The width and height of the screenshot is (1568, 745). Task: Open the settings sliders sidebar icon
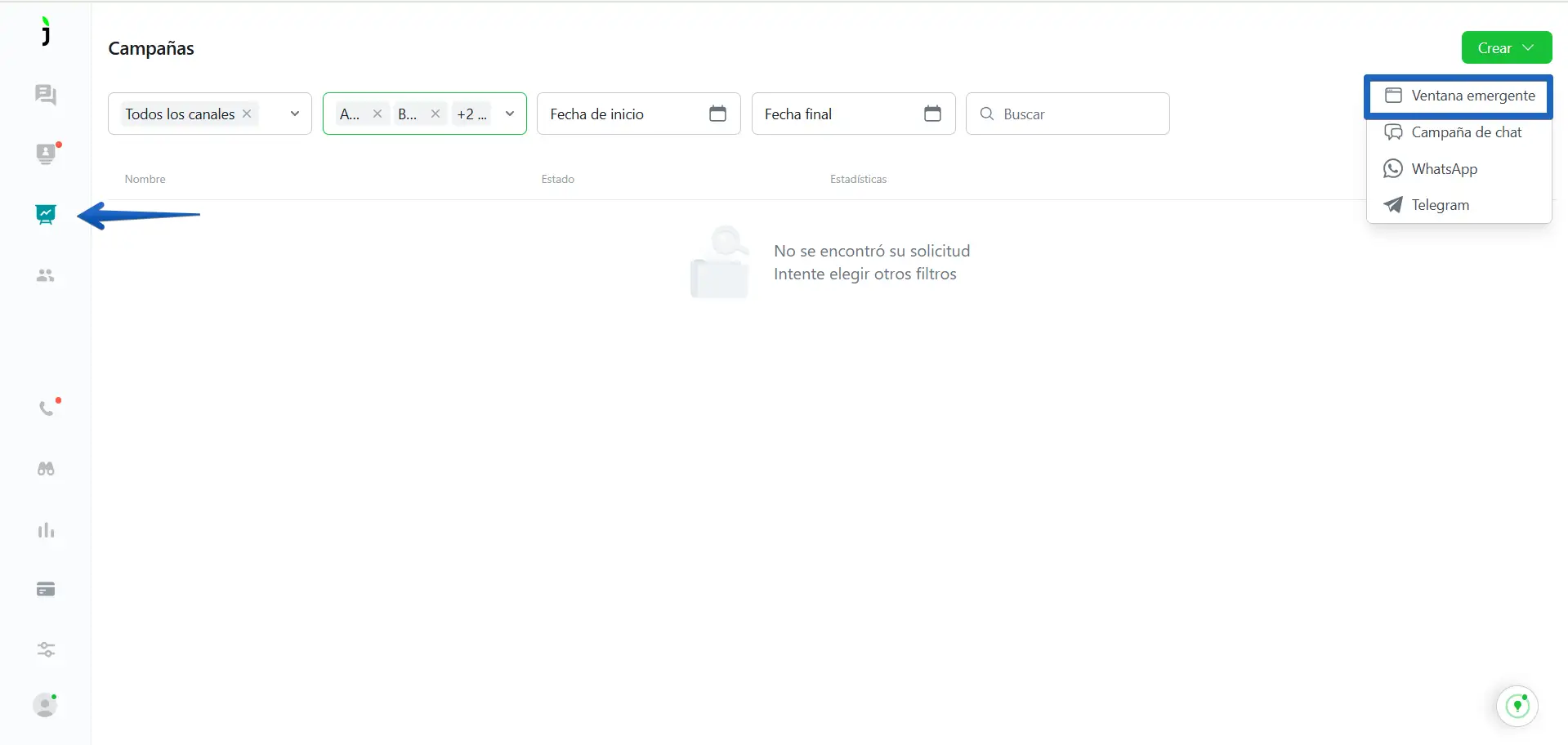click(46, 649)
